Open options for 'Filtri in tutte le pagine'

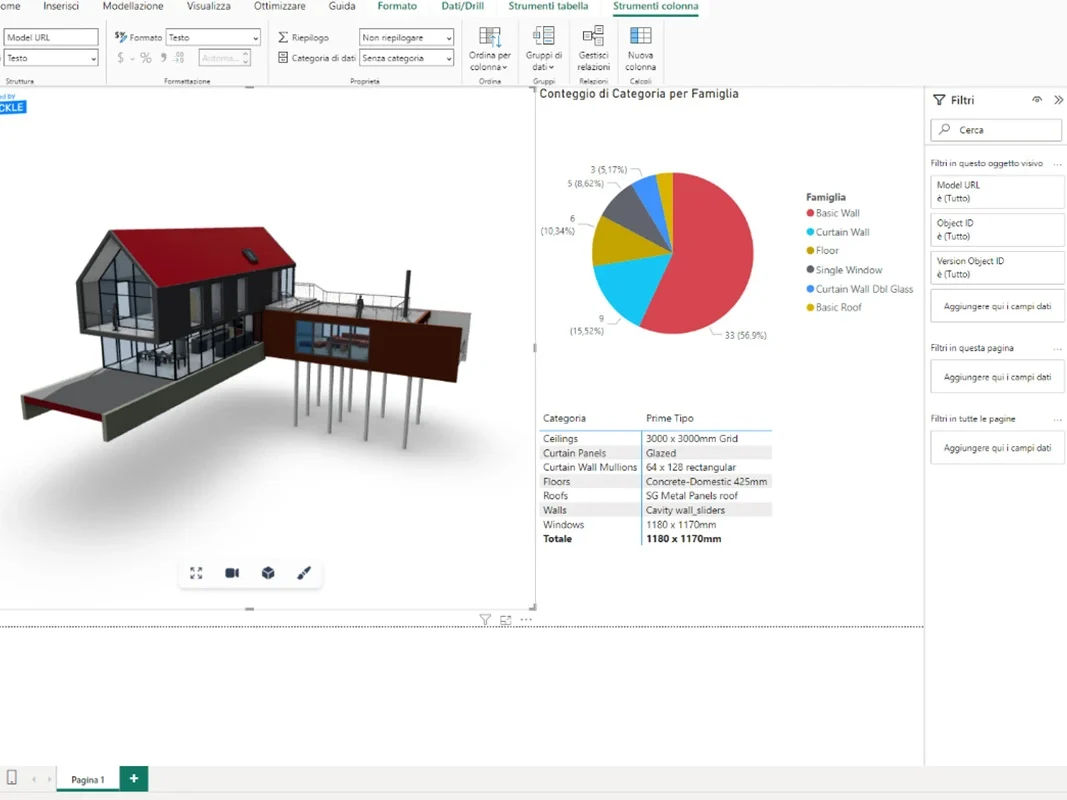pos(1057,419)
